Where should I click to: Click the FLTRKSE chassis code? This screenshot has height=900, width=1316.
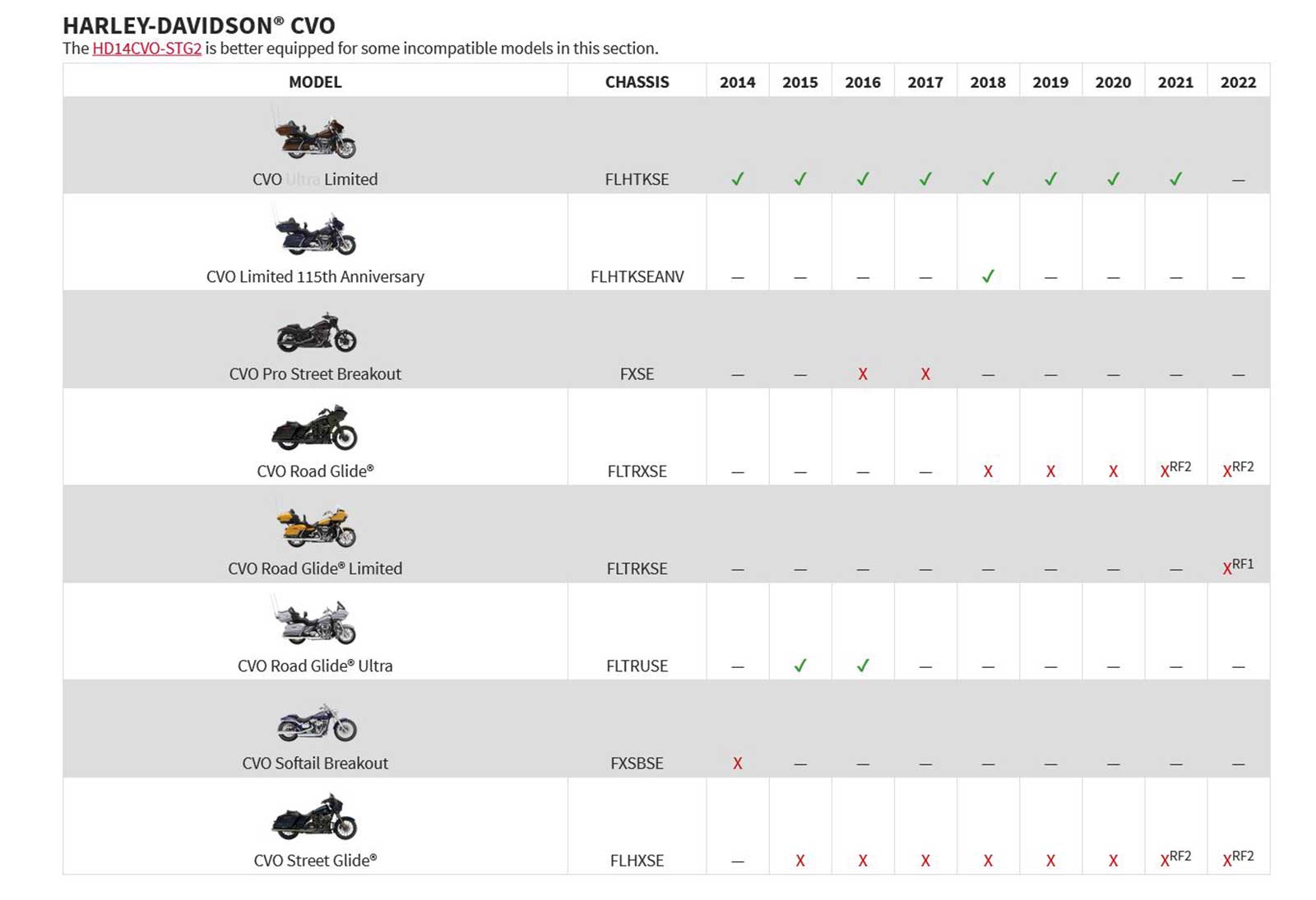click(637, 568)
